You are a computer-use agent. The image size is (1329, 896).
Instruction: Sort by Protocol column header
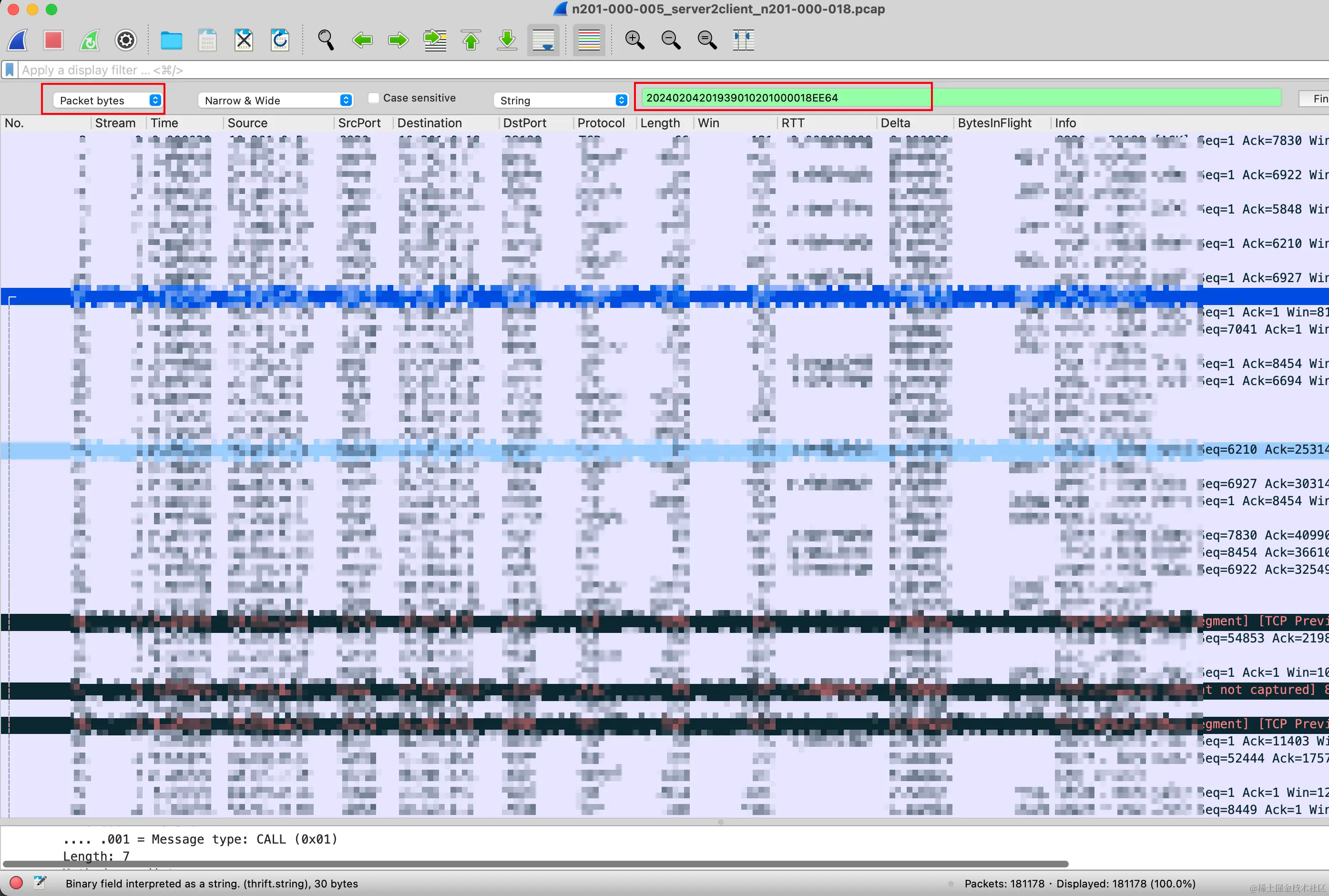(604, 123)
